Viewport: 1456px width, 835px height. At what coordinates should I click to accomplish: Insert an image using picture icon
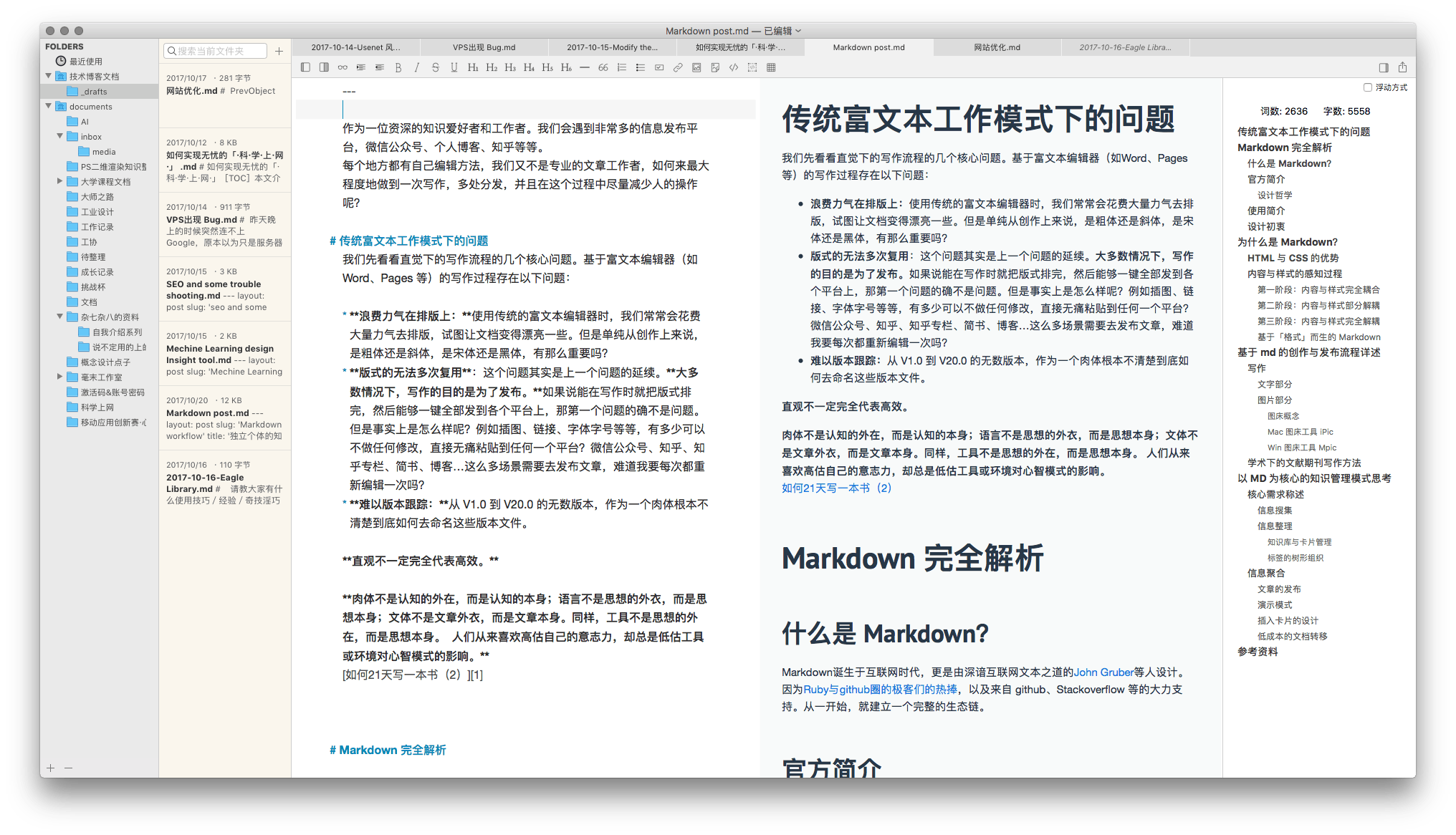tap(696, 67)
